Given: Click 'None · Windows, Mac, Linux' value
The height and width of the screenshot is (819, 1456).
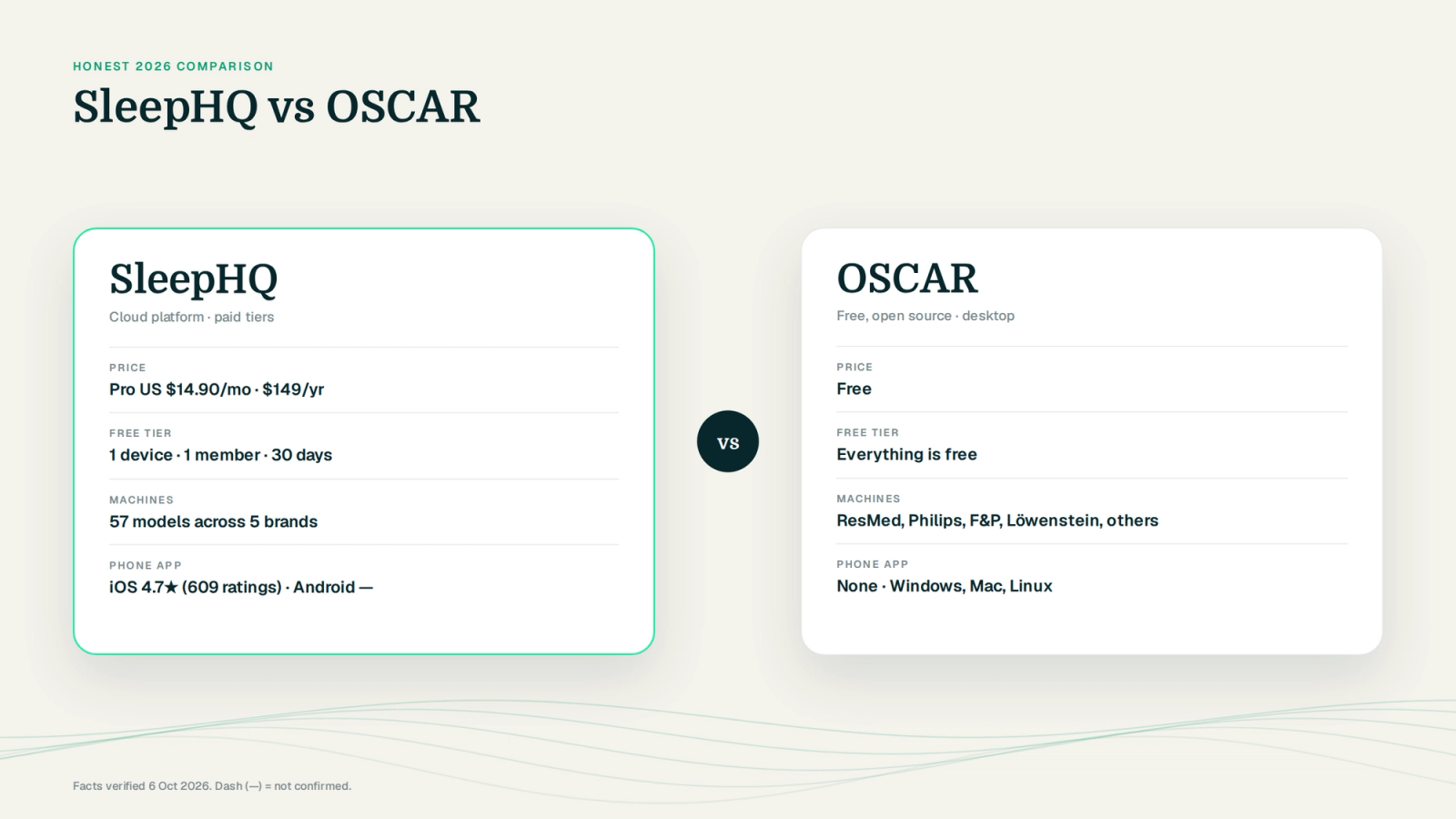Looking at the screenshot, I should (945, 586).
